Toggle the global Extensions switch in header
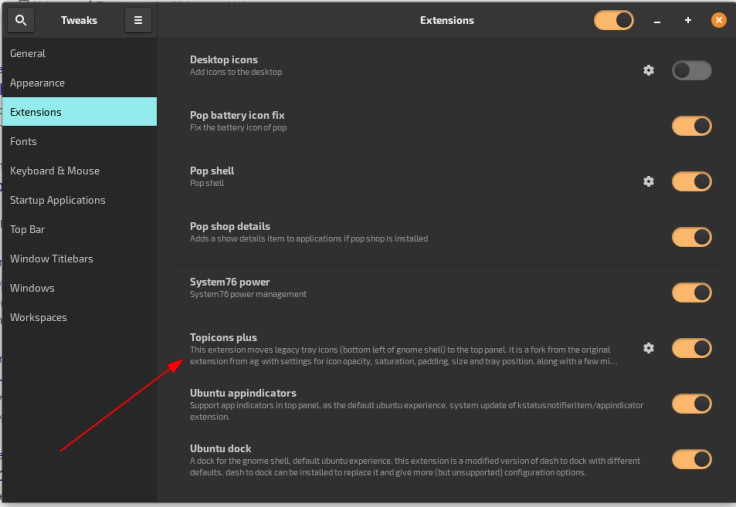The width and height of the screenshot is (736, 507). click(613, 20)
